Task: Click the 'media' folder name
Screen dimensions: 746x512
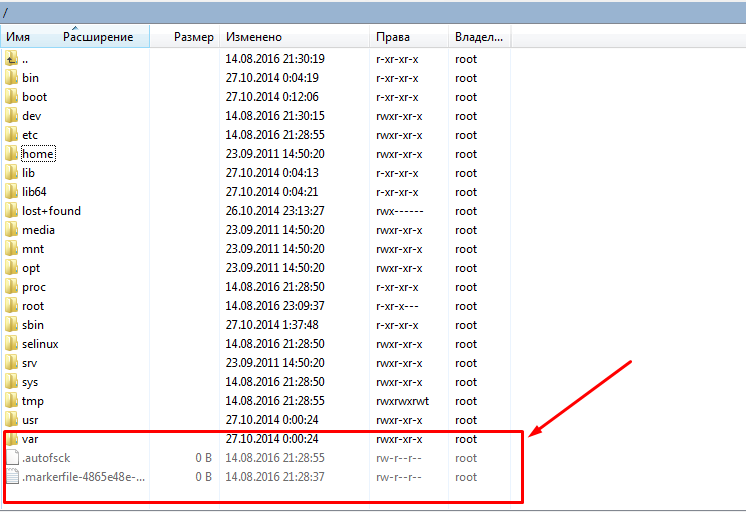Action: pyautogui.click(x=39, y=230)
